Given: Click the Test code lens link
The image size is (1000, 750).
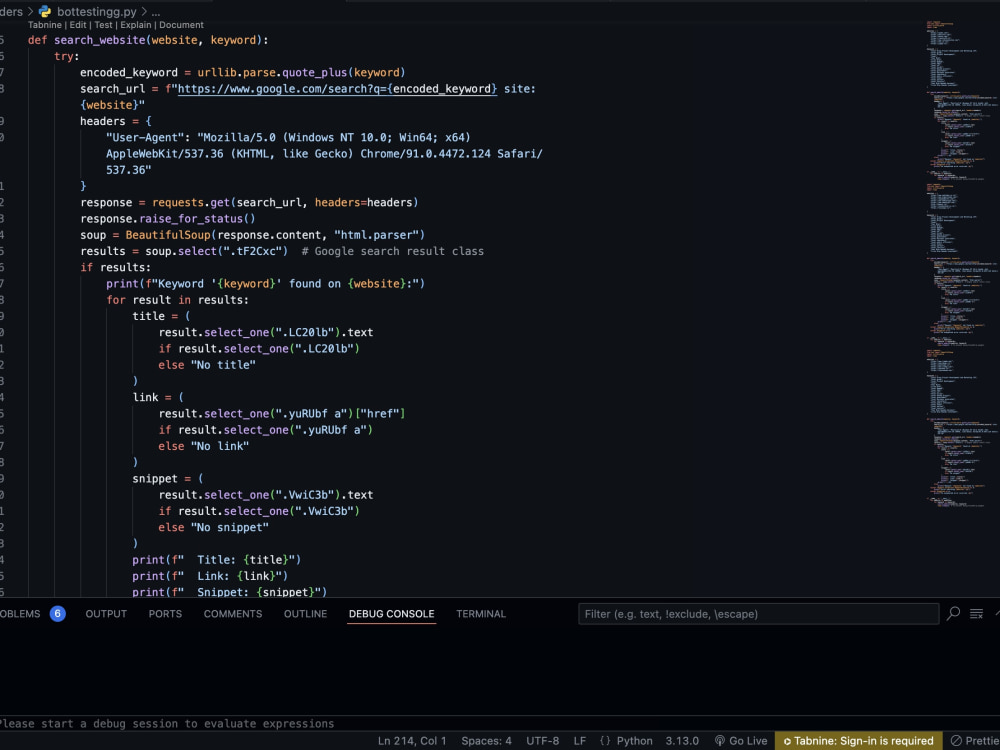Looking at the screenshot, I should (103, 25).
